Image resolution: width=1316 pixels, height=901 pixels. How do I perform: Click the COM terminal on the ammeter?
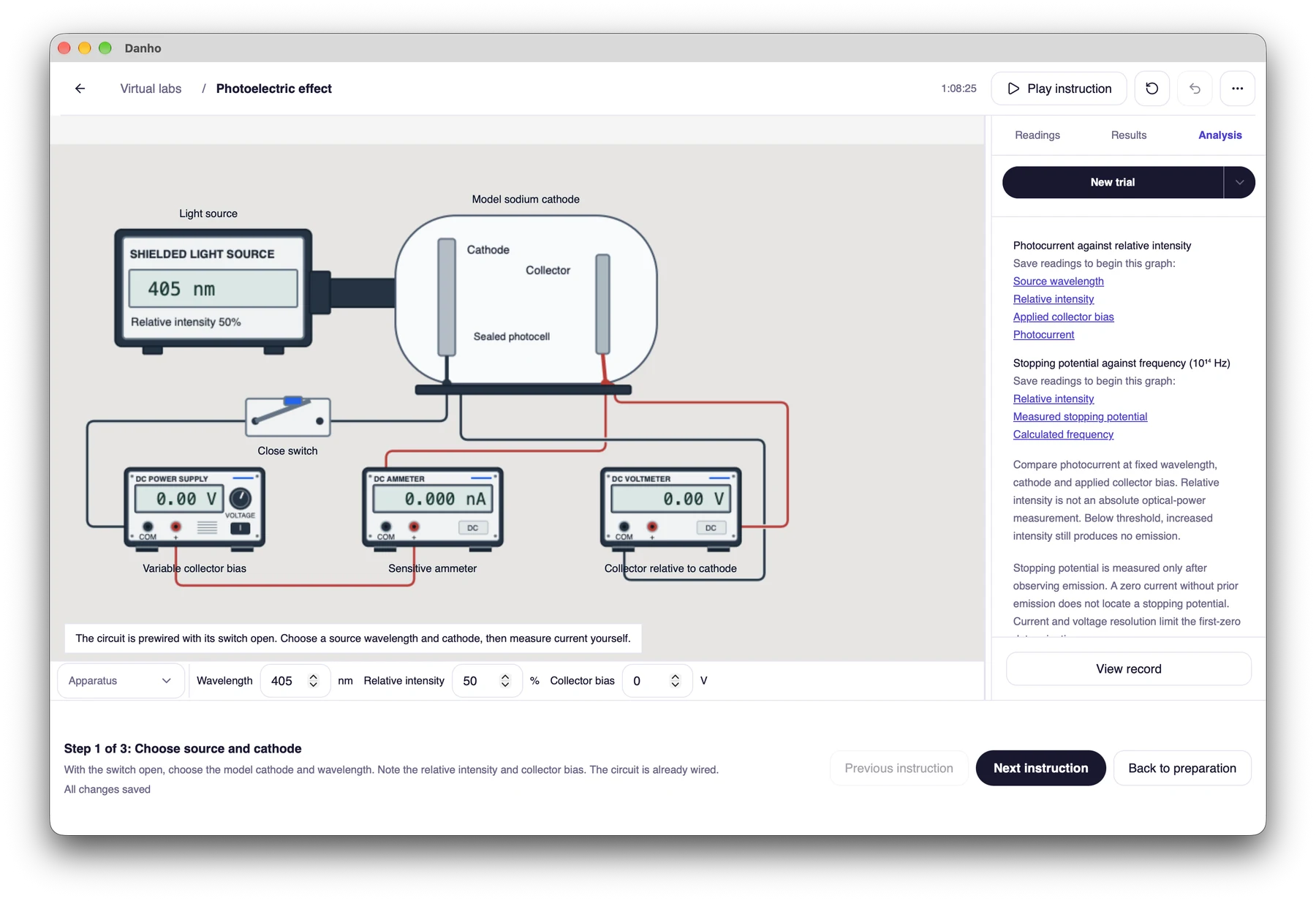pyautogui.click(x=386, y=527)
